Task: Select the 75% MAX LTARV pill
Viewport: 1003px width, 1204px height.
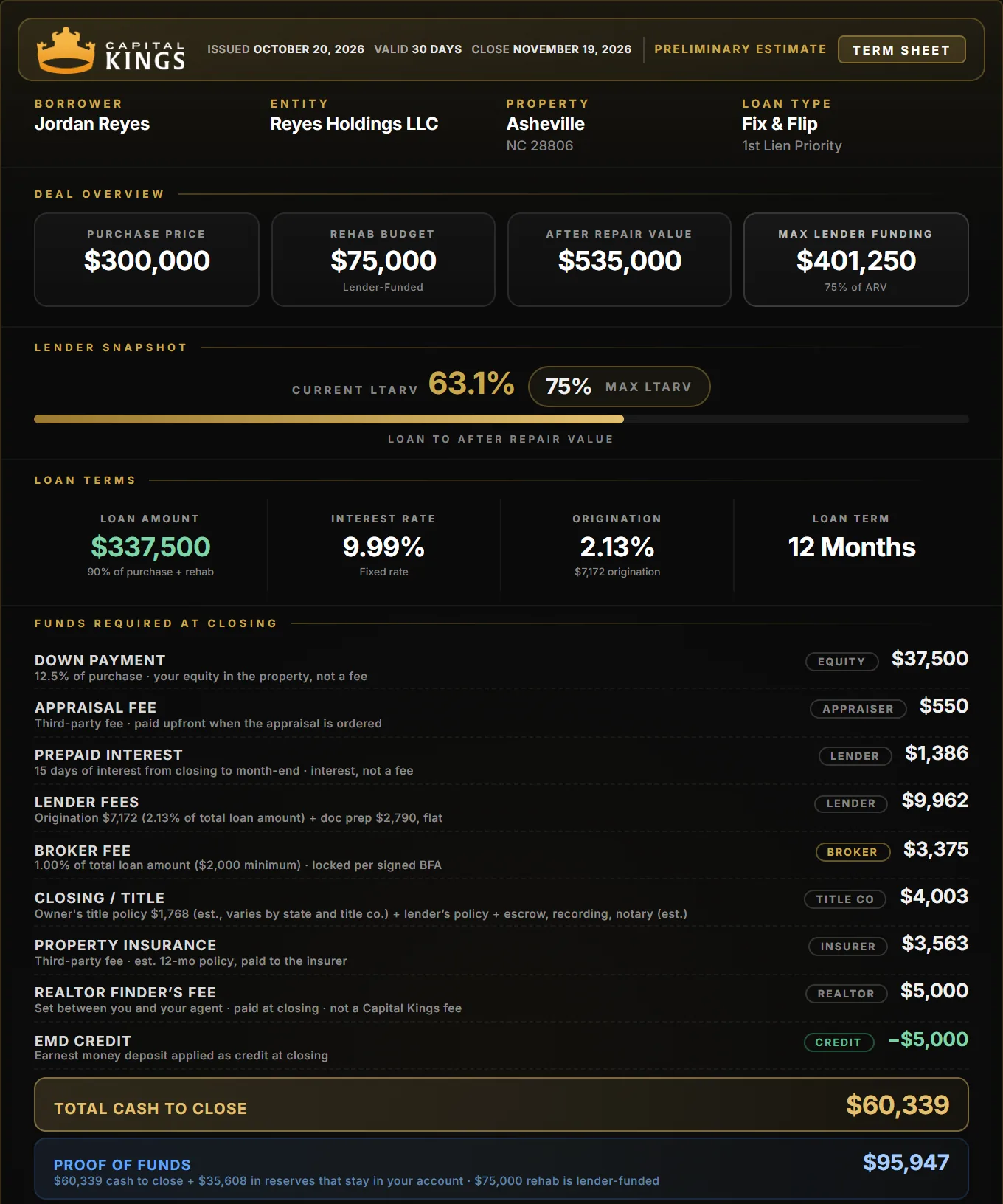Action: pyautogui.click(x=619, y=387)
